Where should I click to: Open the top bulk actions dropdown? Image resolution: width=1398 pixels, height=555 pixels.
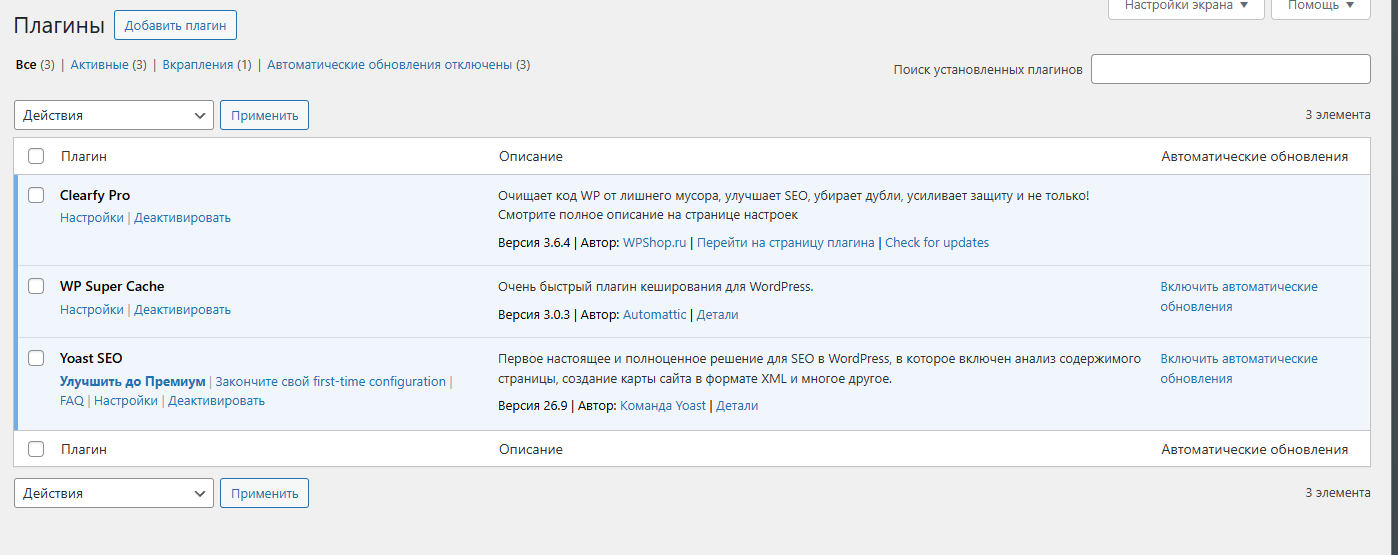point(114,115)
